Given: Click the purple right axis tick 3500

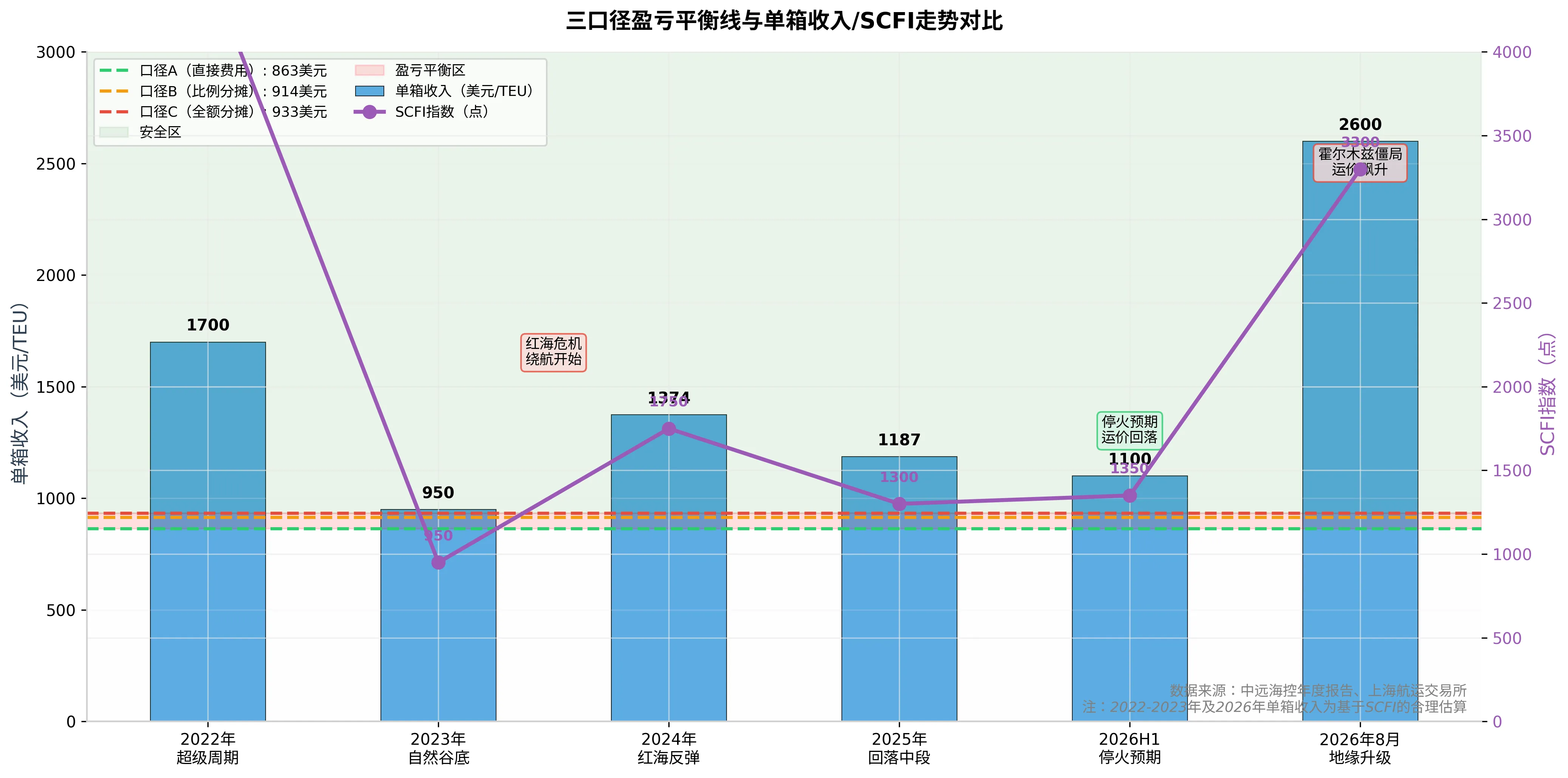Looking at the screenshot, I should [x=1512, y=136].
